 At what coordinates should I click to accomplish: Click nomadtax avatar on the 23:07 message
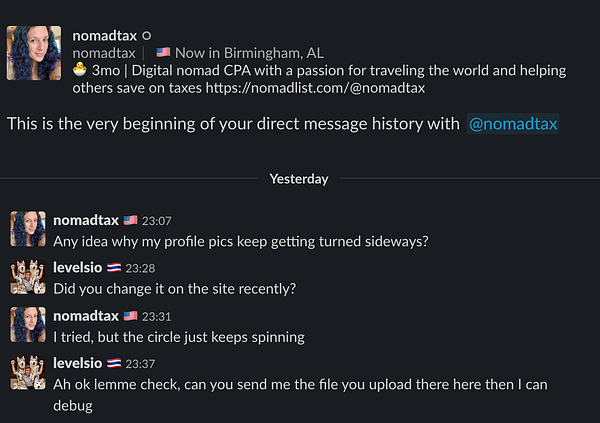click(27, 229)
